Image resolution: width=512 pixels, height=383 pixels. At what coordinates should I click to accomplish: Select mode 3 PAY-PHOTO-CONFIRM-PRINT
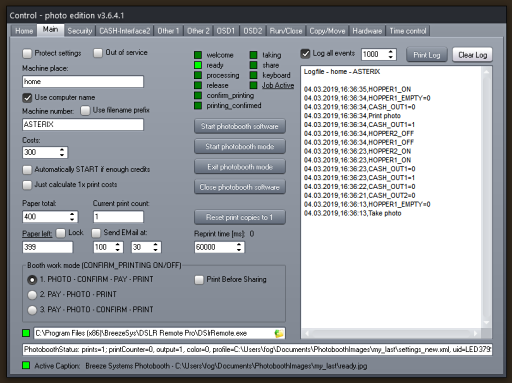[32, 310]
